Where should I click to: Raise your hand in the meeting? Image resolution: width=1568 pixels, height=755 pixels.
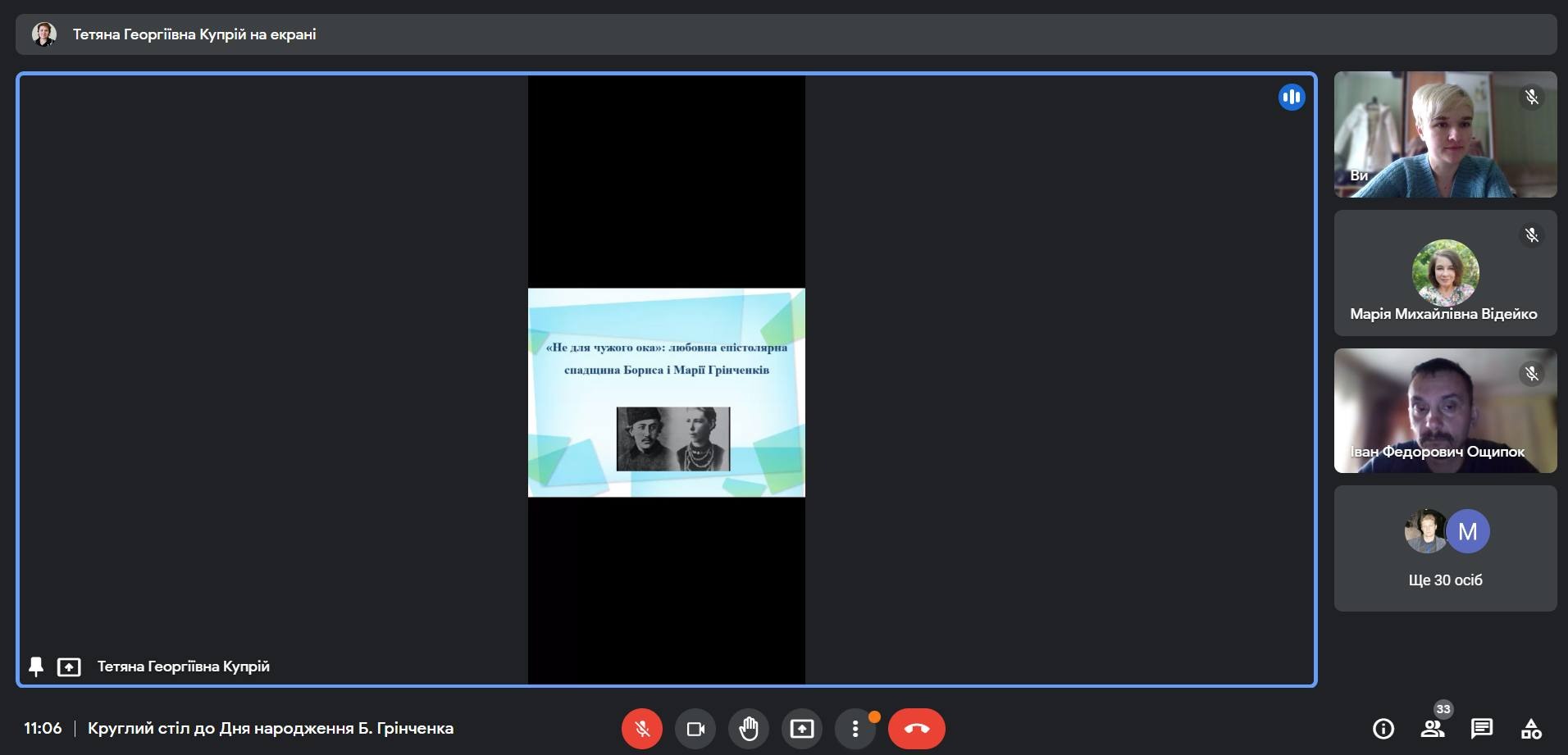coord(749,729)
